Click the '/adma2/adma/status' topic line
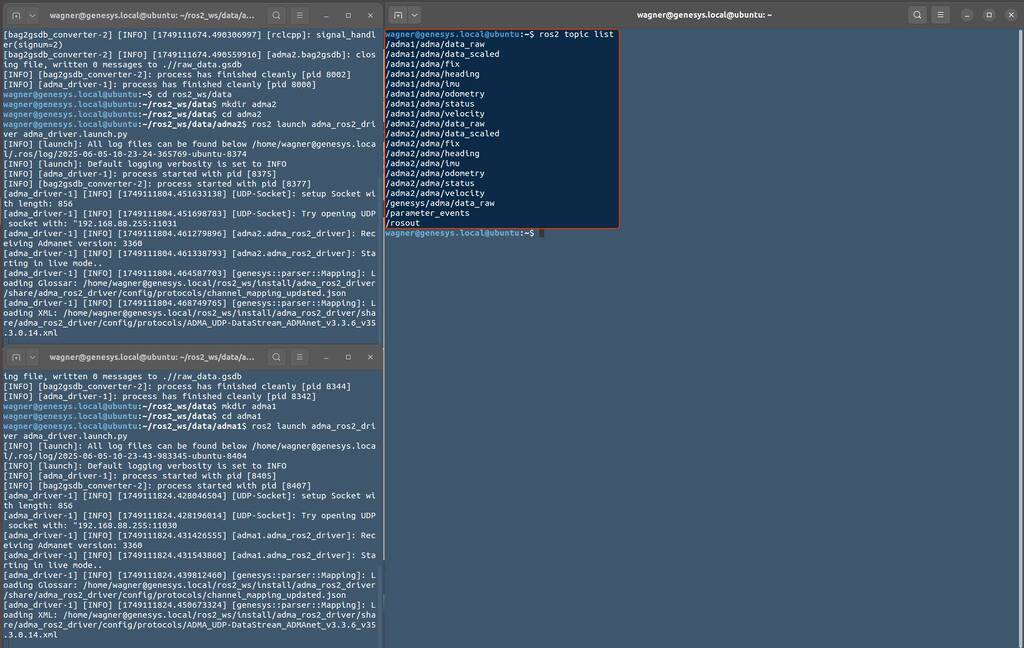This screenshot has height=648, width=1024. point(430,184)
